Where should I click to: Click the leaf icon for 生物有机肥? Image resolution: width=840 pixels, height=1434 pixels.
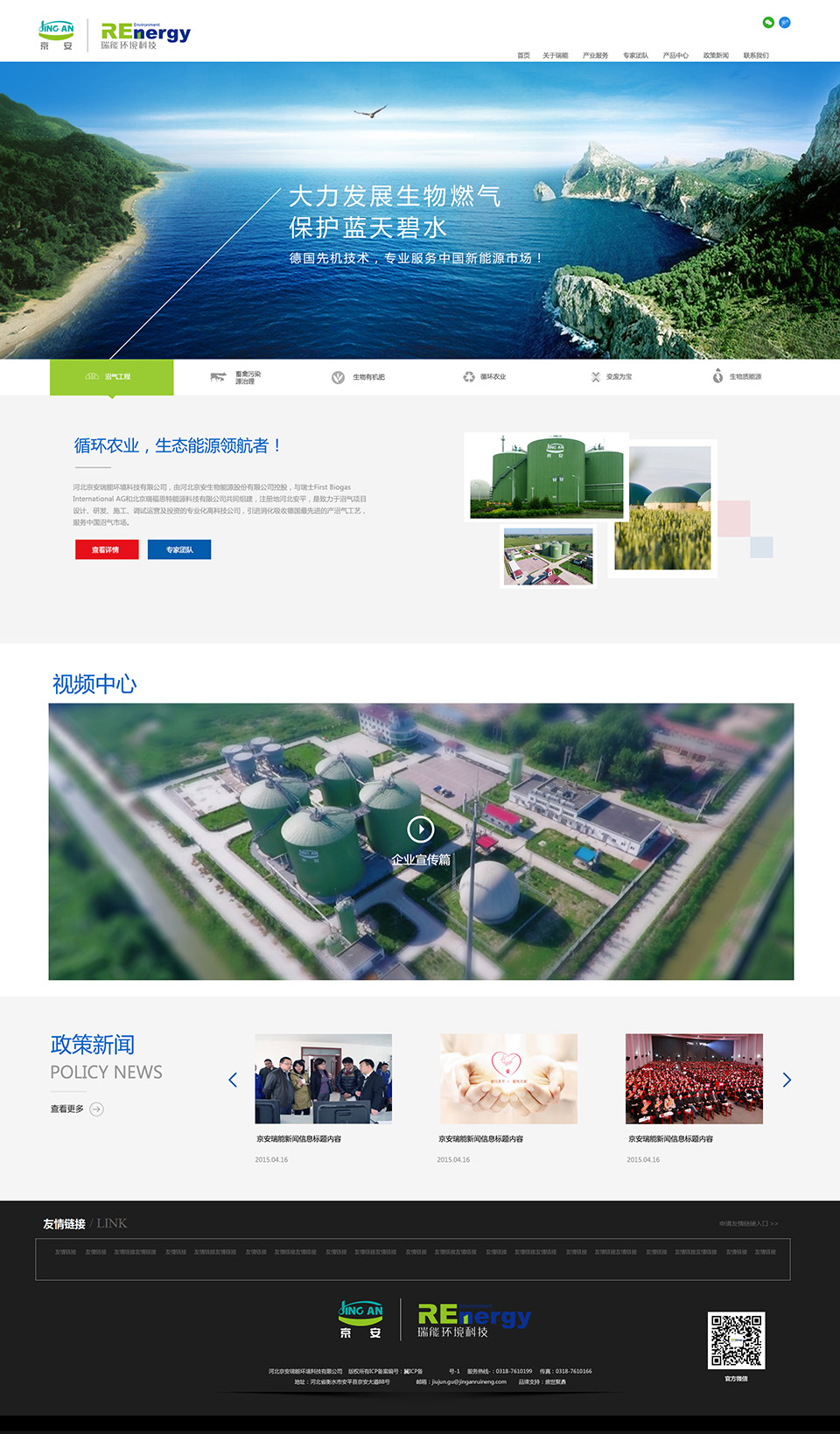(338, 377)
